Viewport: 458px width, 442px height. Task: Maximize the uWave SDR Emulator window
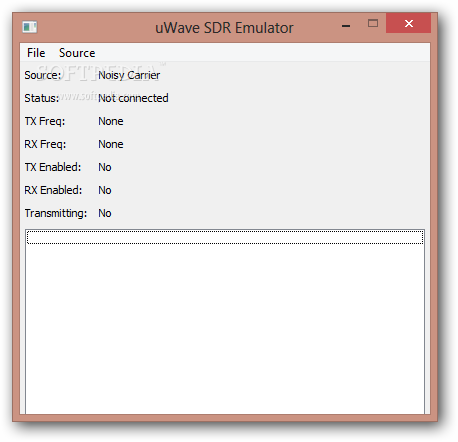pos(373,23)
